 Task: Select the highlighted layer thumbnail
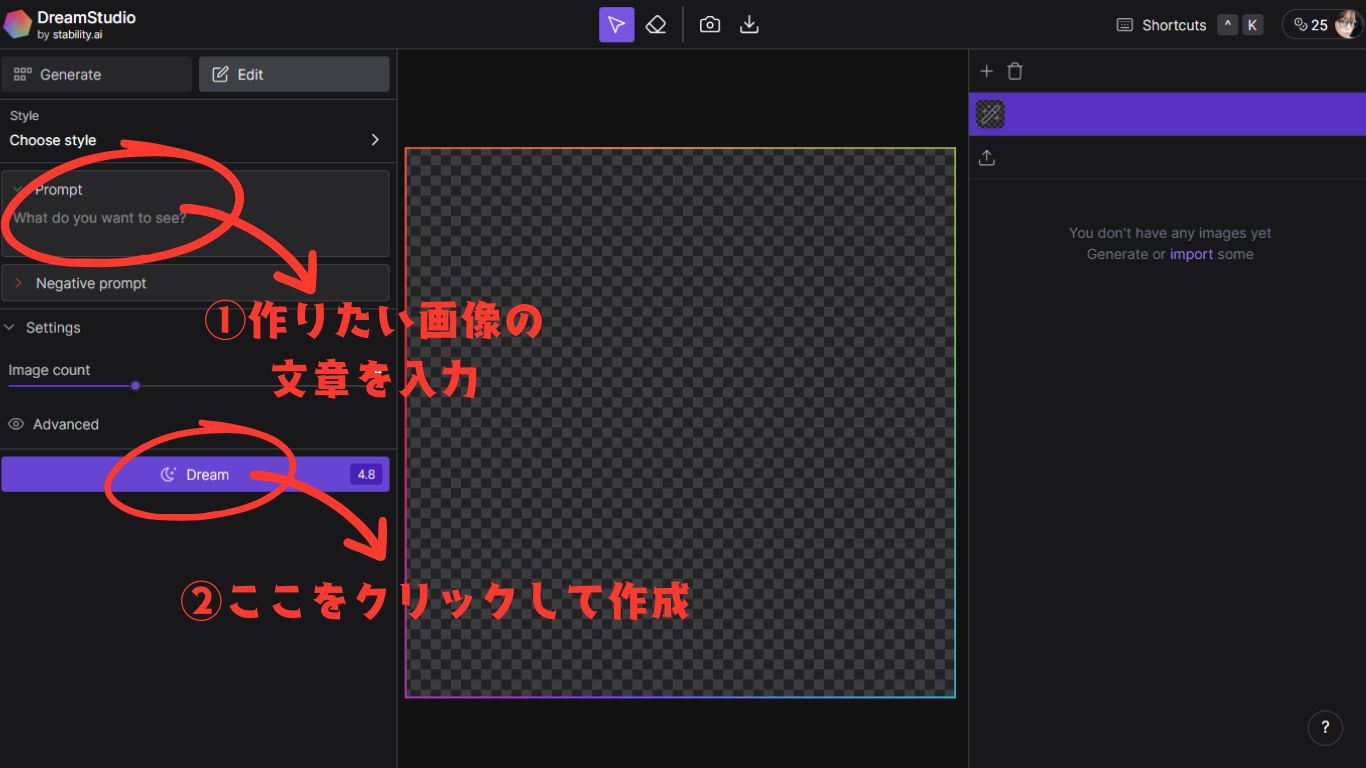point(990,114)
